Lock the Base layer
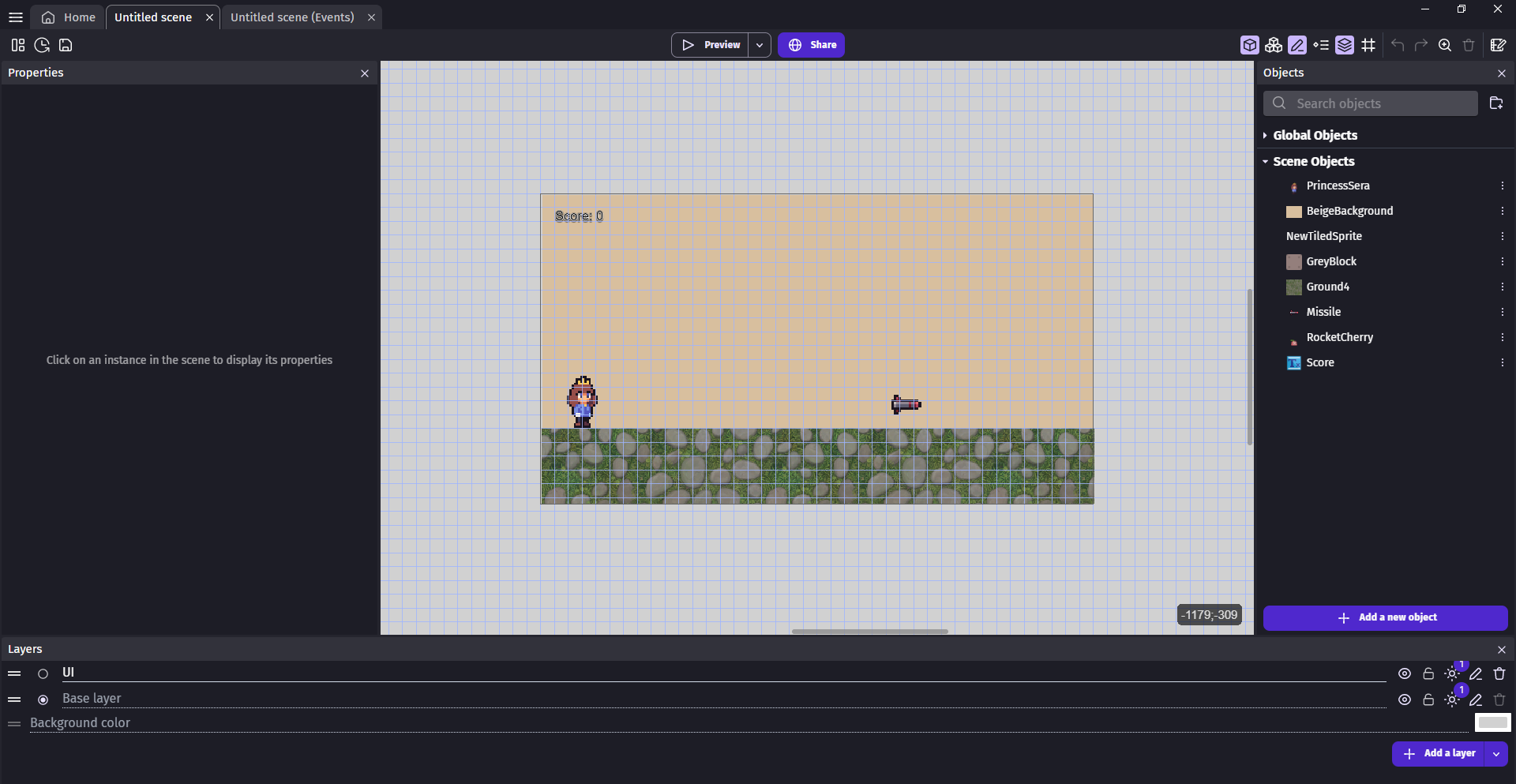 coord(1428,700)
